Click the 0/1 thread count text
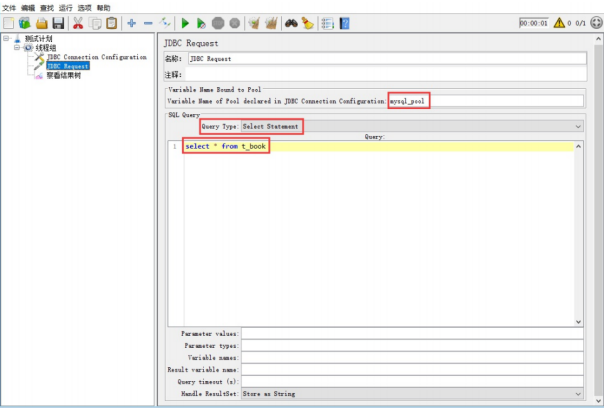The height and width of the screenshot is (409, 604). (x=581, y=23)
